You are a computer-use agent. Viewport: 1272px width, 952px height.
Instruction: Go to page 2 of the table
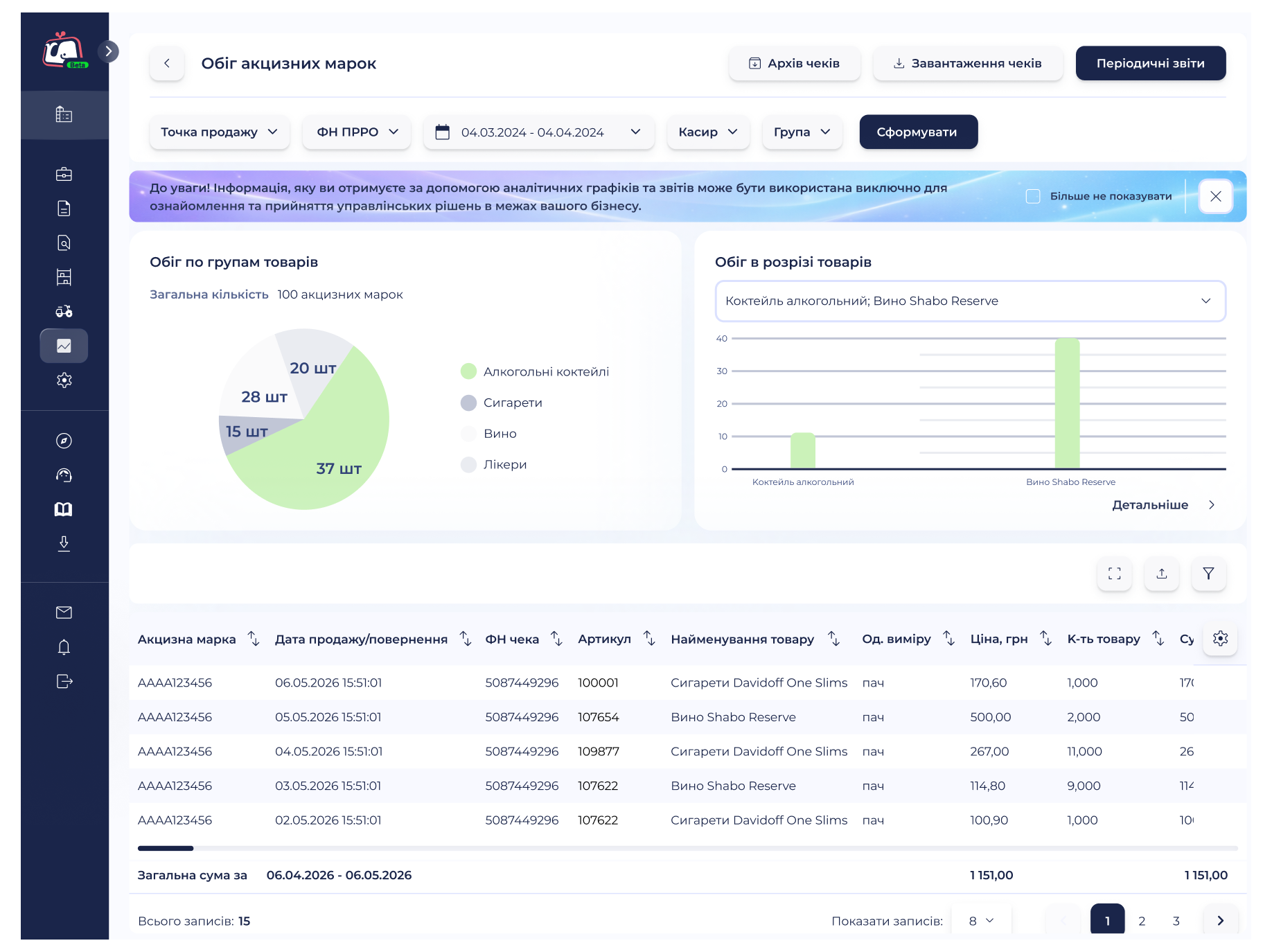tap(1142, 921)
